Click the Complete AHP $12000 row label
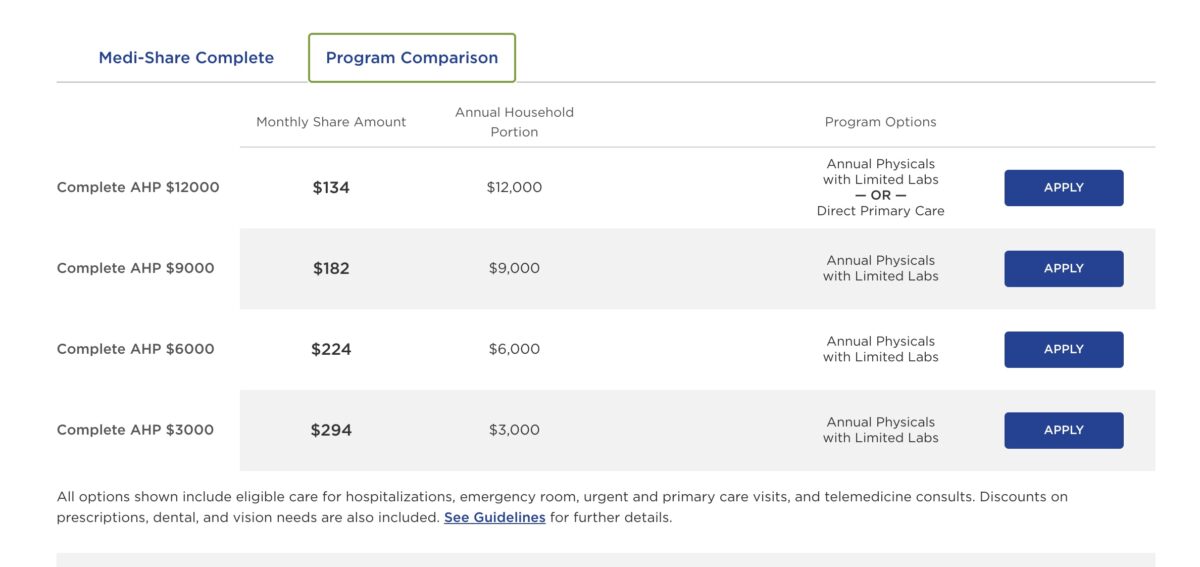1200x567 pixels. (138, 187)
